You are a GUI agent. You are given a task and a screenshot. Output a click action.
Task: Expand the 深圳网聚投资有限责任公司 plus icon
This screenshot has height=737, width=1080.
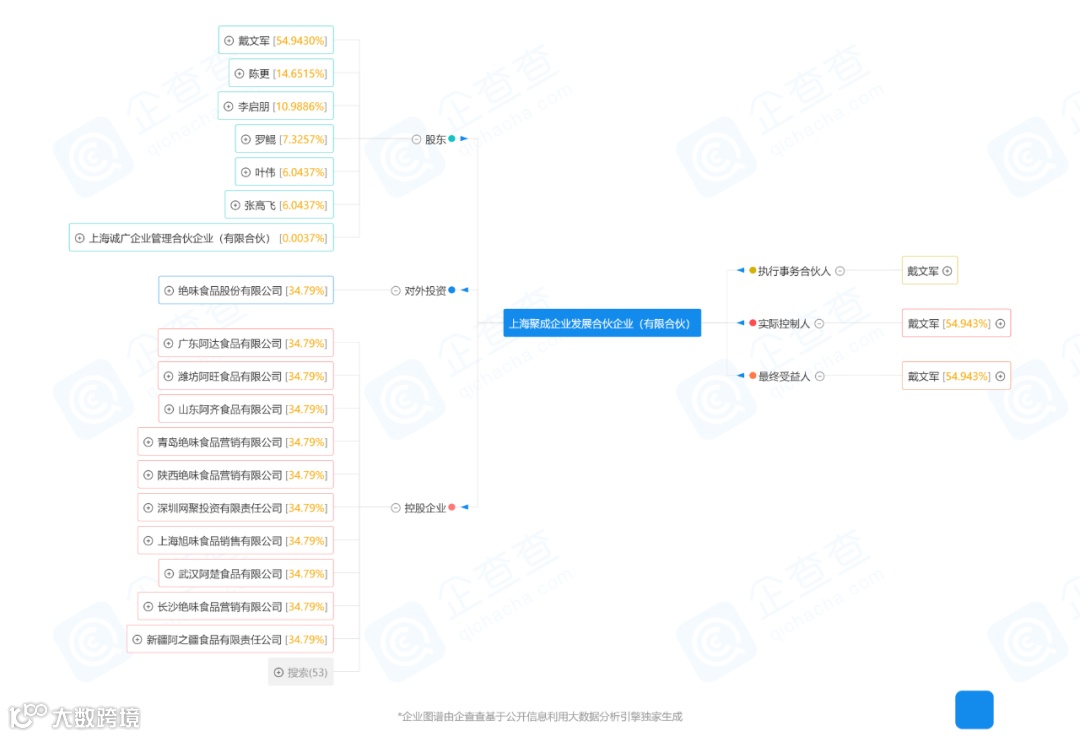pyautogui.click(x=147, y=508)
